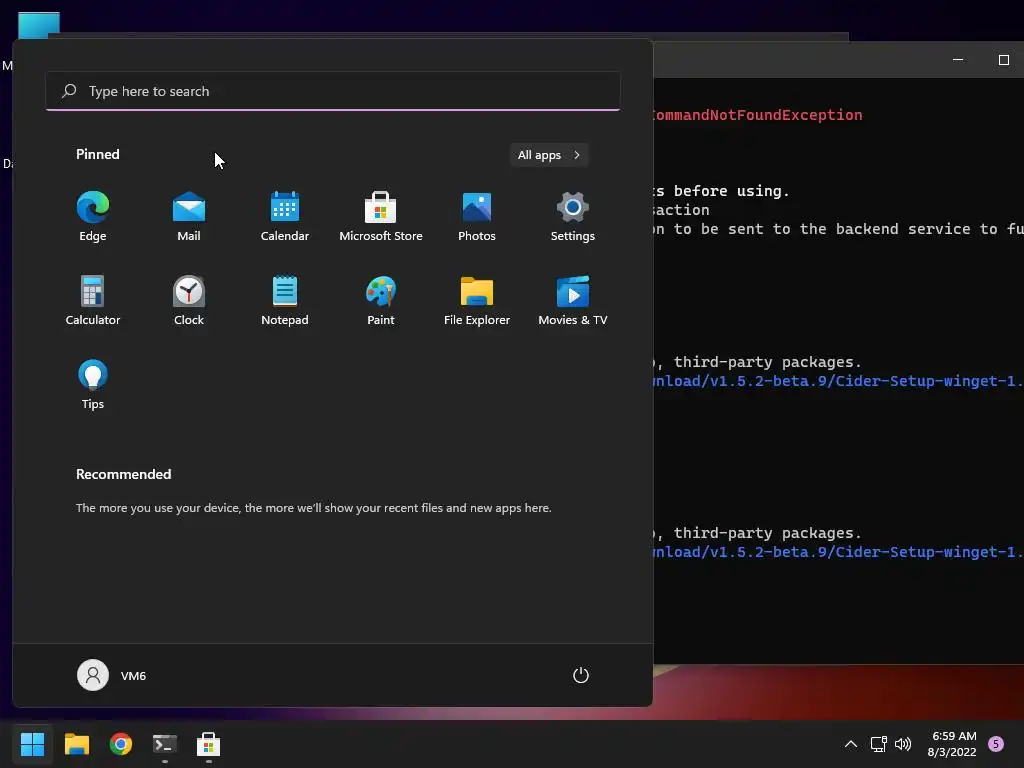1024x768 pixels.
Task: Open Microsoft Store from the taskbar
Action: [208, 744]
